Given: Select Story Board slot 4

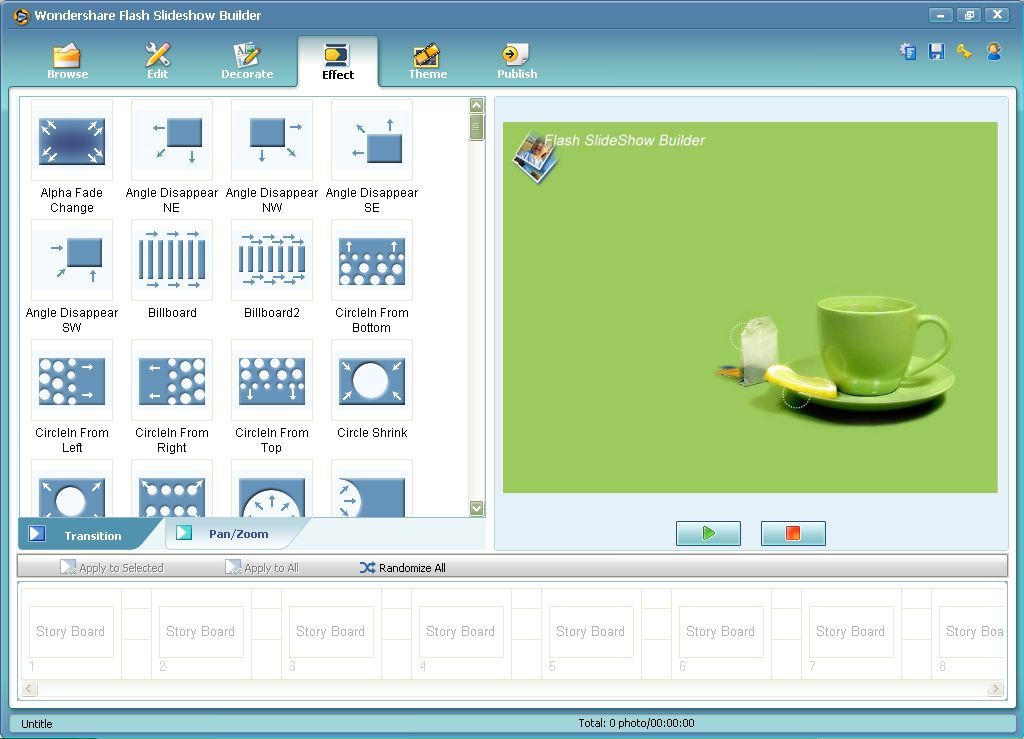Looking at the screenshot, I should (461, 631).
